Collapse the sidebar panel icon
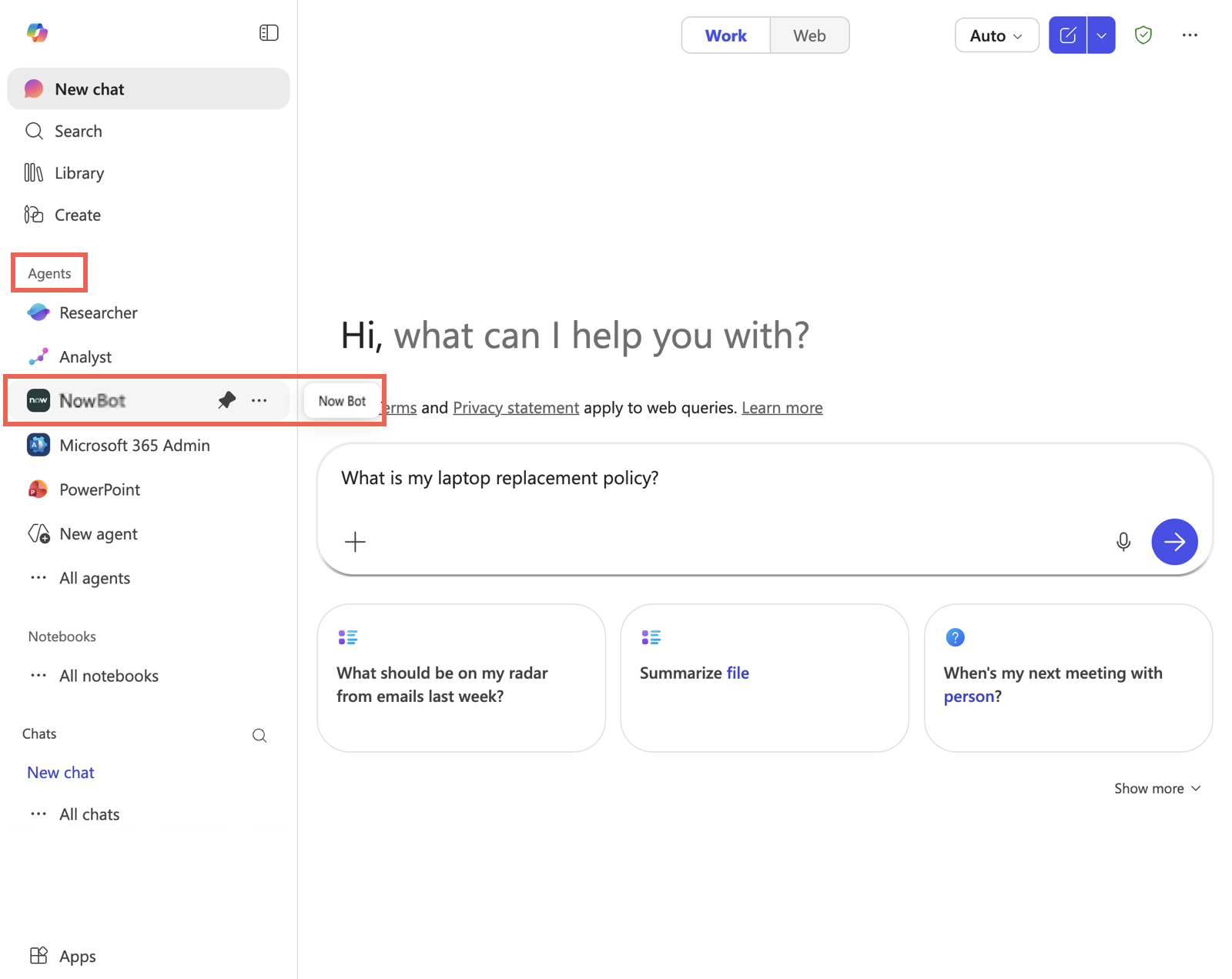1232x979 pixels. click(x=269, y=33)
